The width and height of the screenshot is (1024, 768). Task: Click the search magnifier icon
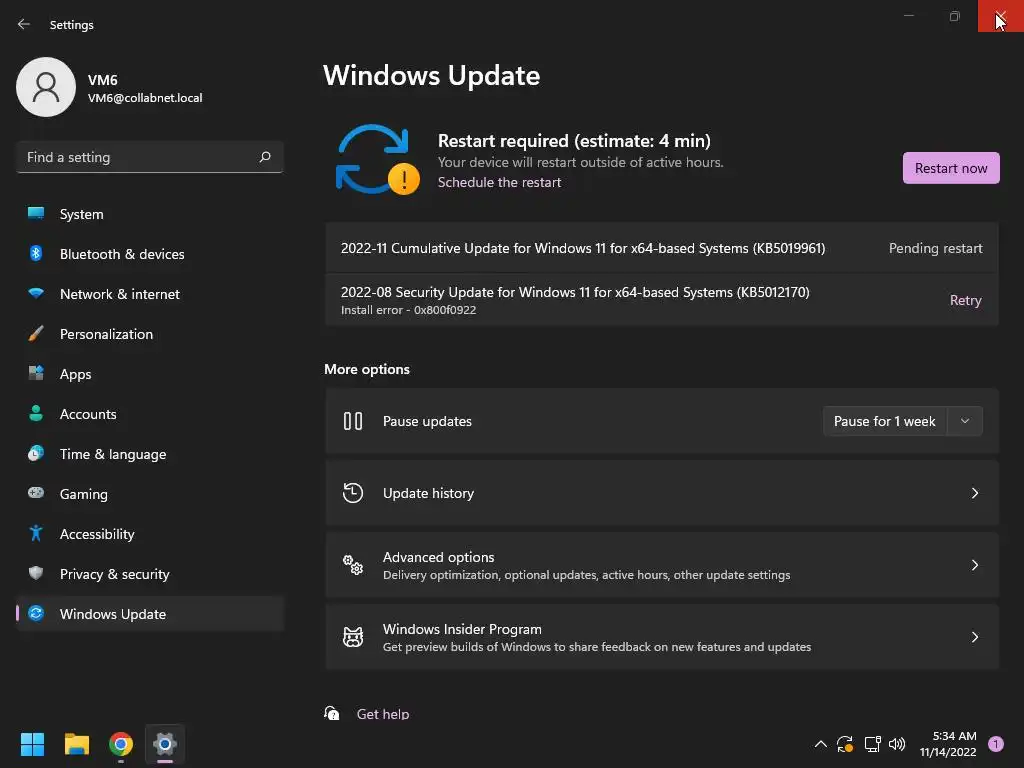(x=265, y=157)
